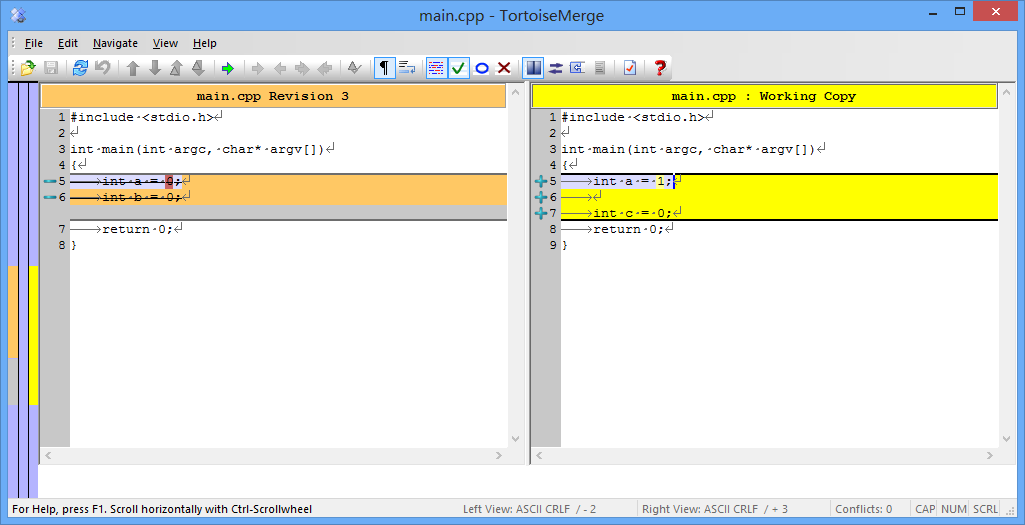1025x525 pixels.
Task: Click the gray single left arrow icon
Action: coord(280,68)
